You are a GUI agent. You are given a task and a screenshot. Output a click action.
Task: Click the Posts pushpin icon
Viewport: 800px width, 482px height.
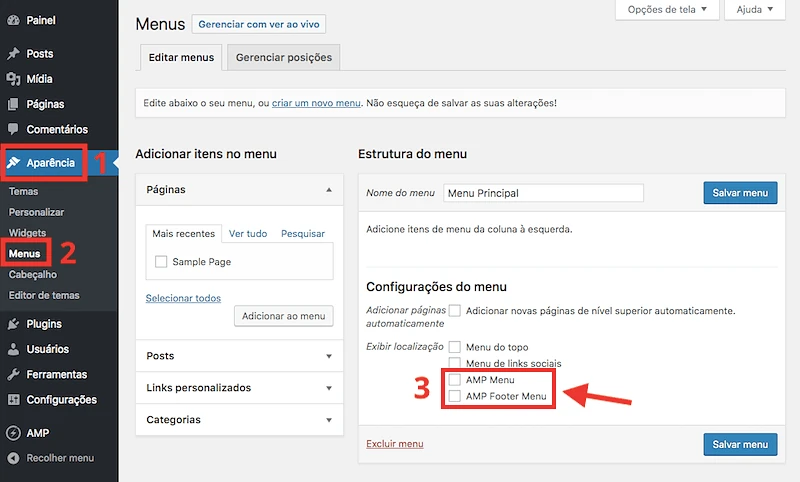coord(13,54)
